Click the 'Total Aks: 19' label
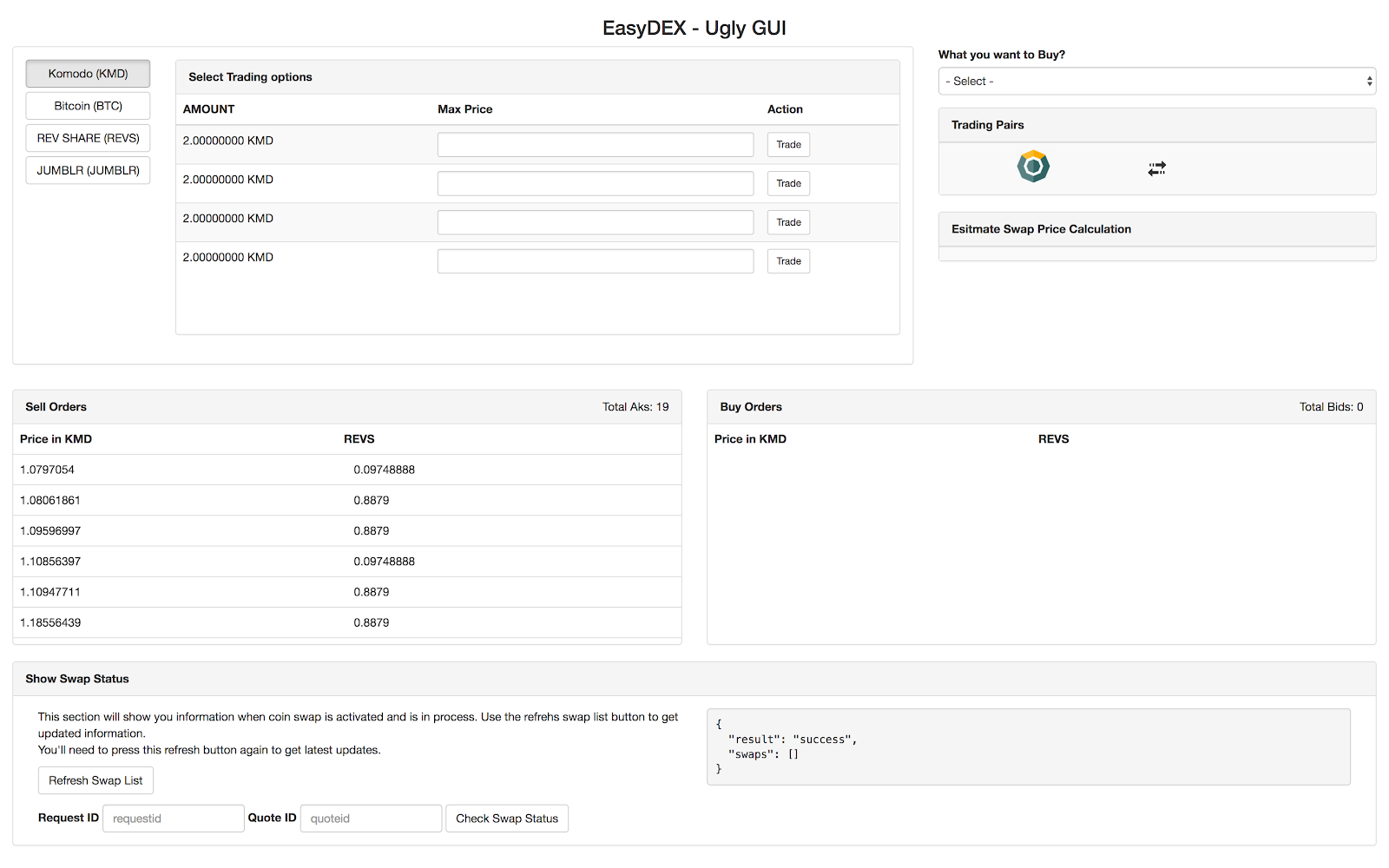 635,407
